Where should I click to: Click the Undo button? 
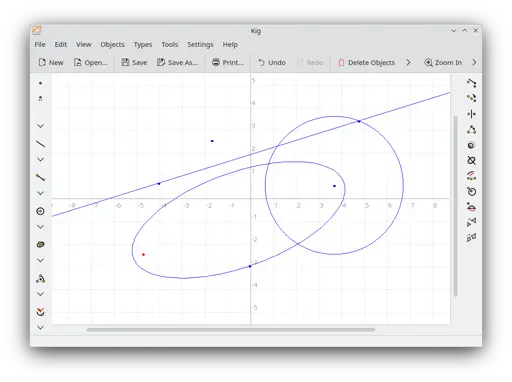tap(272, 62)
